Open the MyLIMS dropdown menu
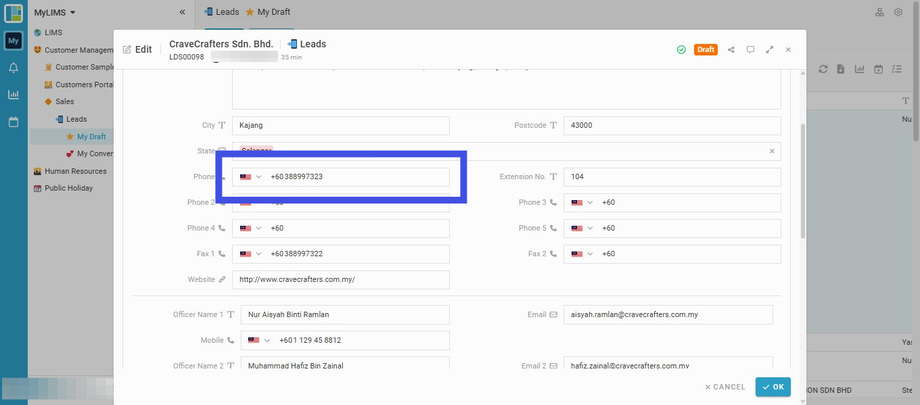The height and width of the screenshot is (405, 920). point(55,12)
